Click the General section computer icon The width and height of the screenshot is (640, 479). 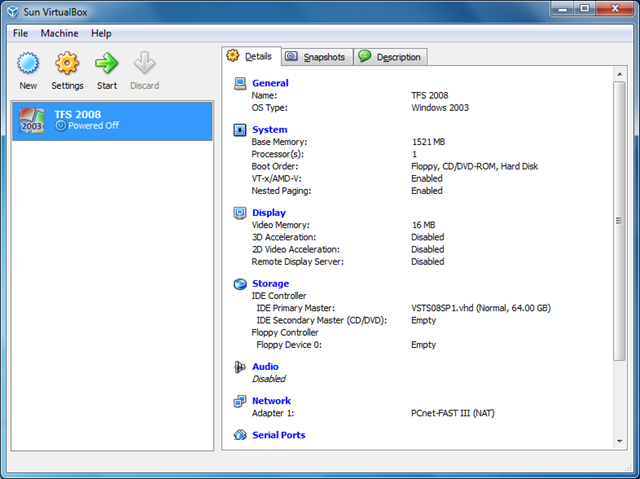coord(240,83)
